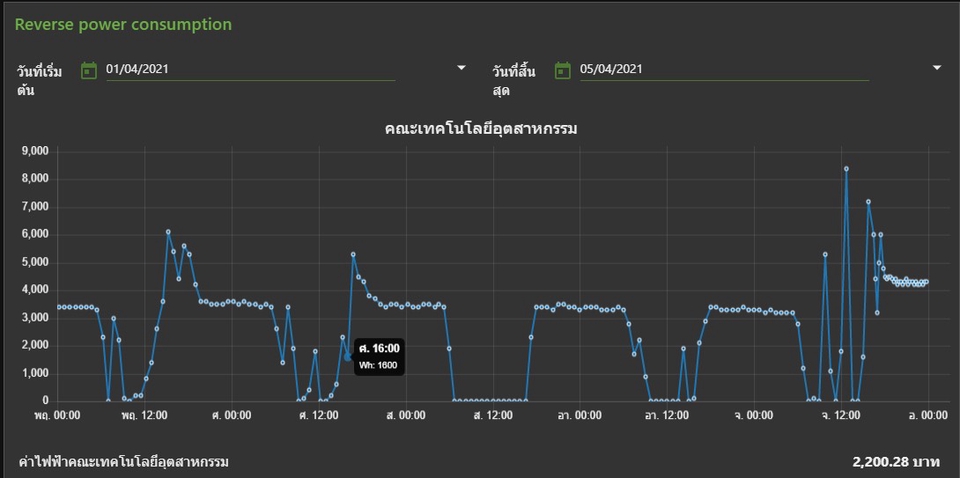Click the ส. 12:00 x-axis label
Image resolution: width=960 pixels, height=478 pixels.
point(492,416)
